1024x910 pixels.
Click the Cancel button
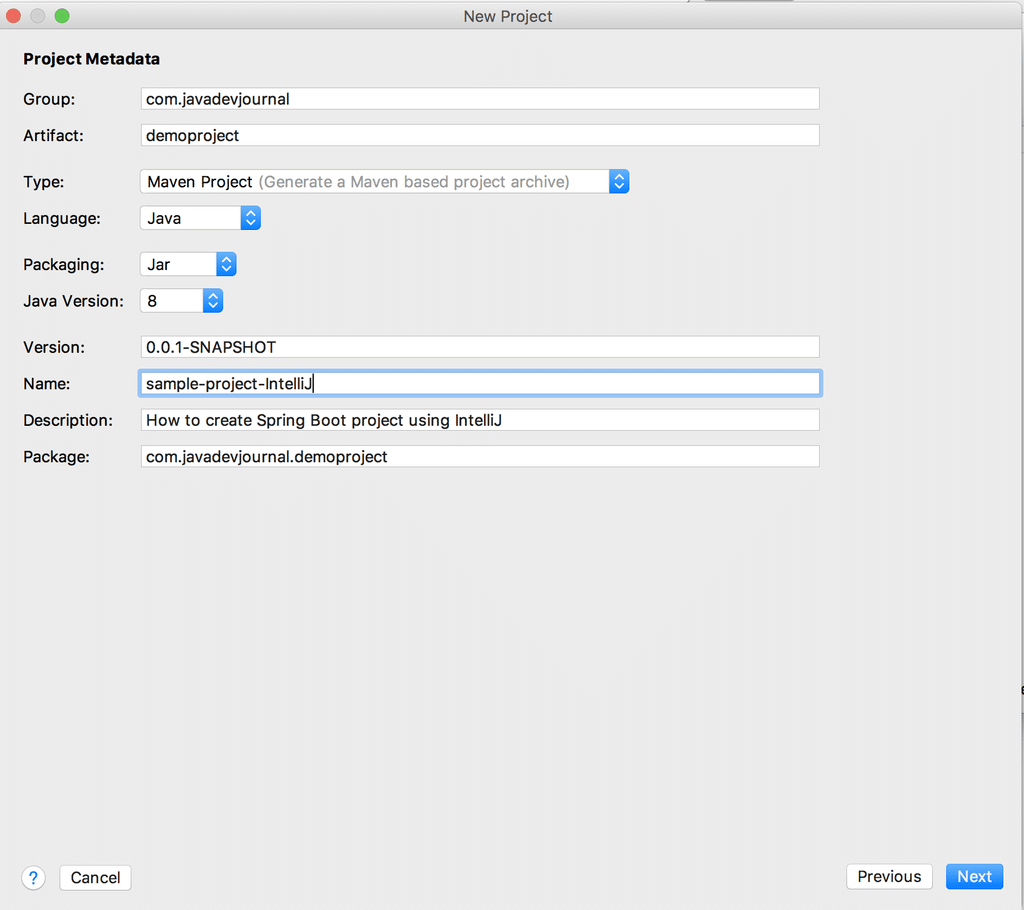[95, 878]
